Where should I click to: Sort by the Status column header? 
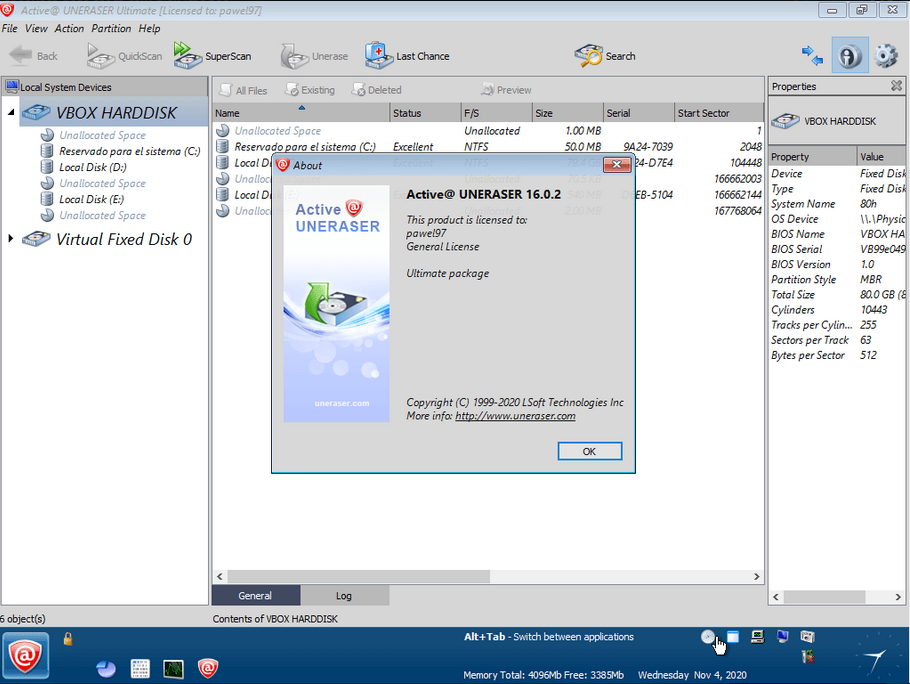[425, 113]
